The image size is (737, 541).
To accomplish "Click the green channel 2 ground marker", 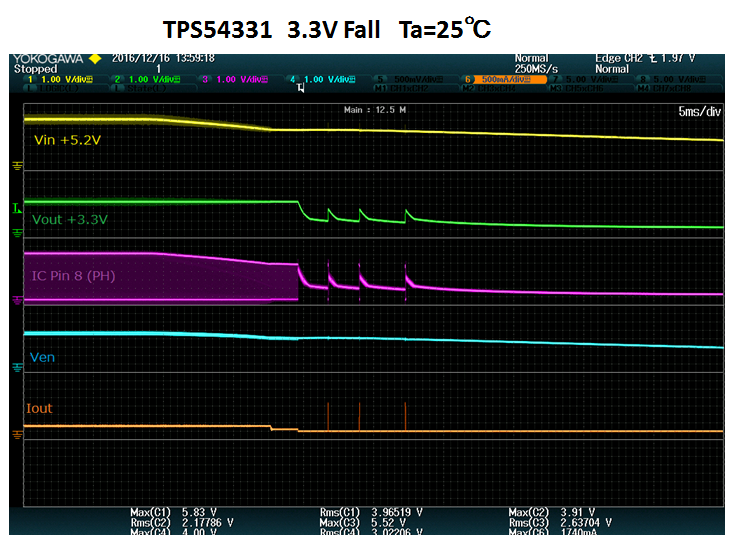I will [x=17, y=233].
